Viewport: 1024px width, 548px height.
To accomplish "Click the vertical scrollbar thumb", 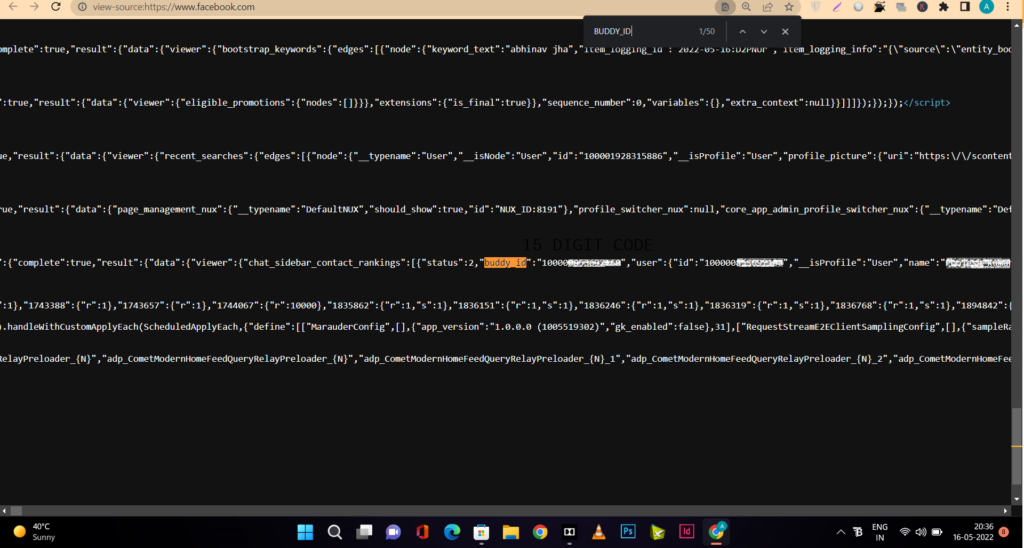I will (x=1017, y=447).
